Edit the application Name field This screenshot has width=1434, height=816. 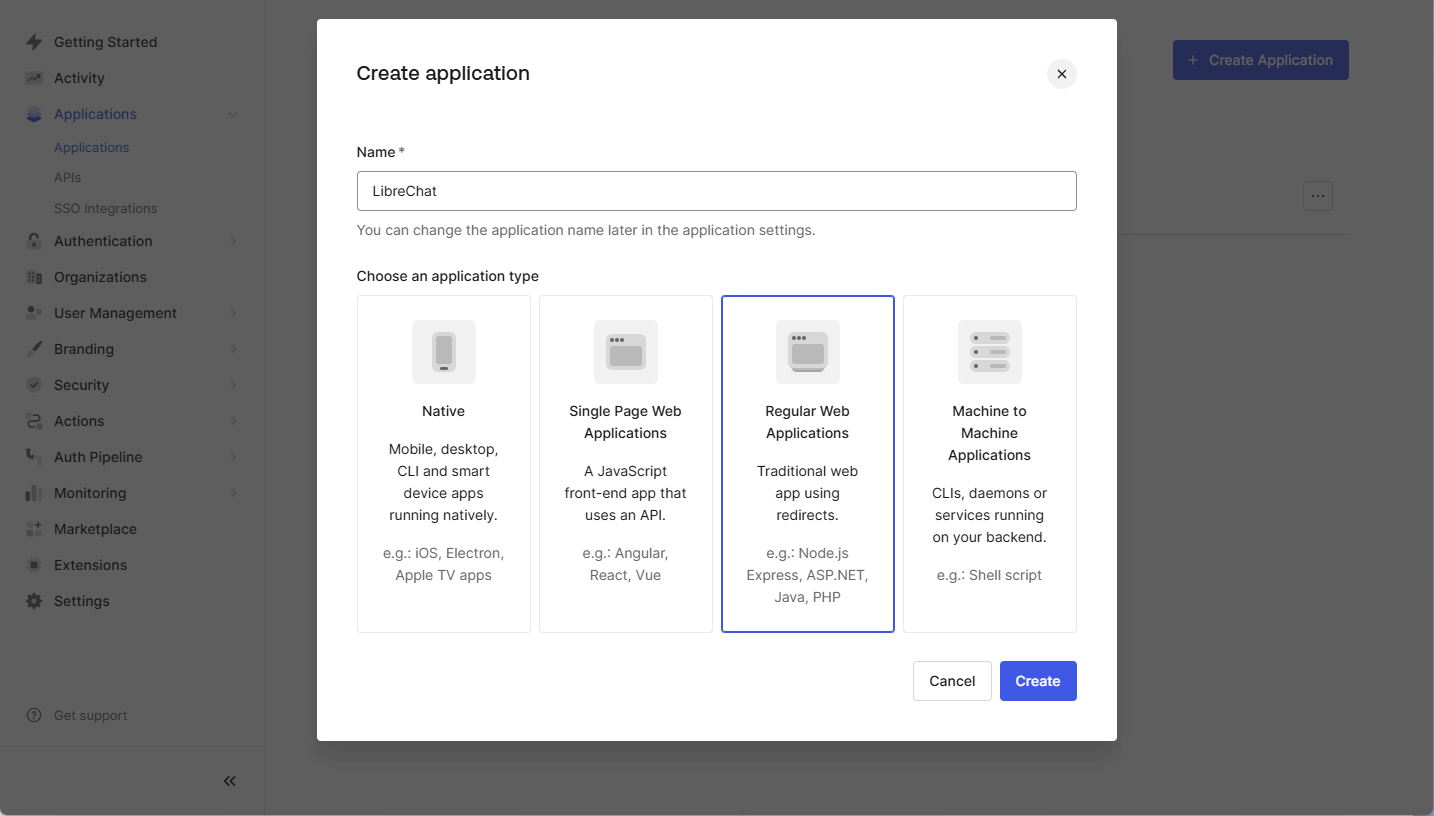(x=716, y=190)
